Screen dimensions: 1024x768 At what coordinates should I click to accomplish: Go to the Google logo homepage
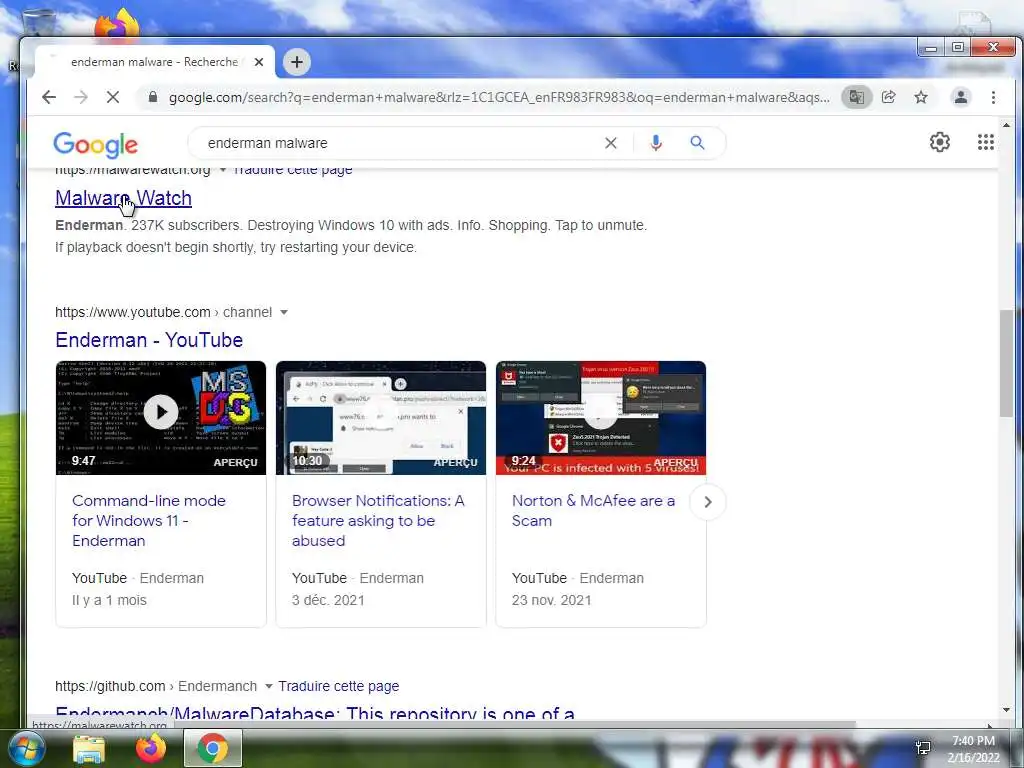(95, 144)
